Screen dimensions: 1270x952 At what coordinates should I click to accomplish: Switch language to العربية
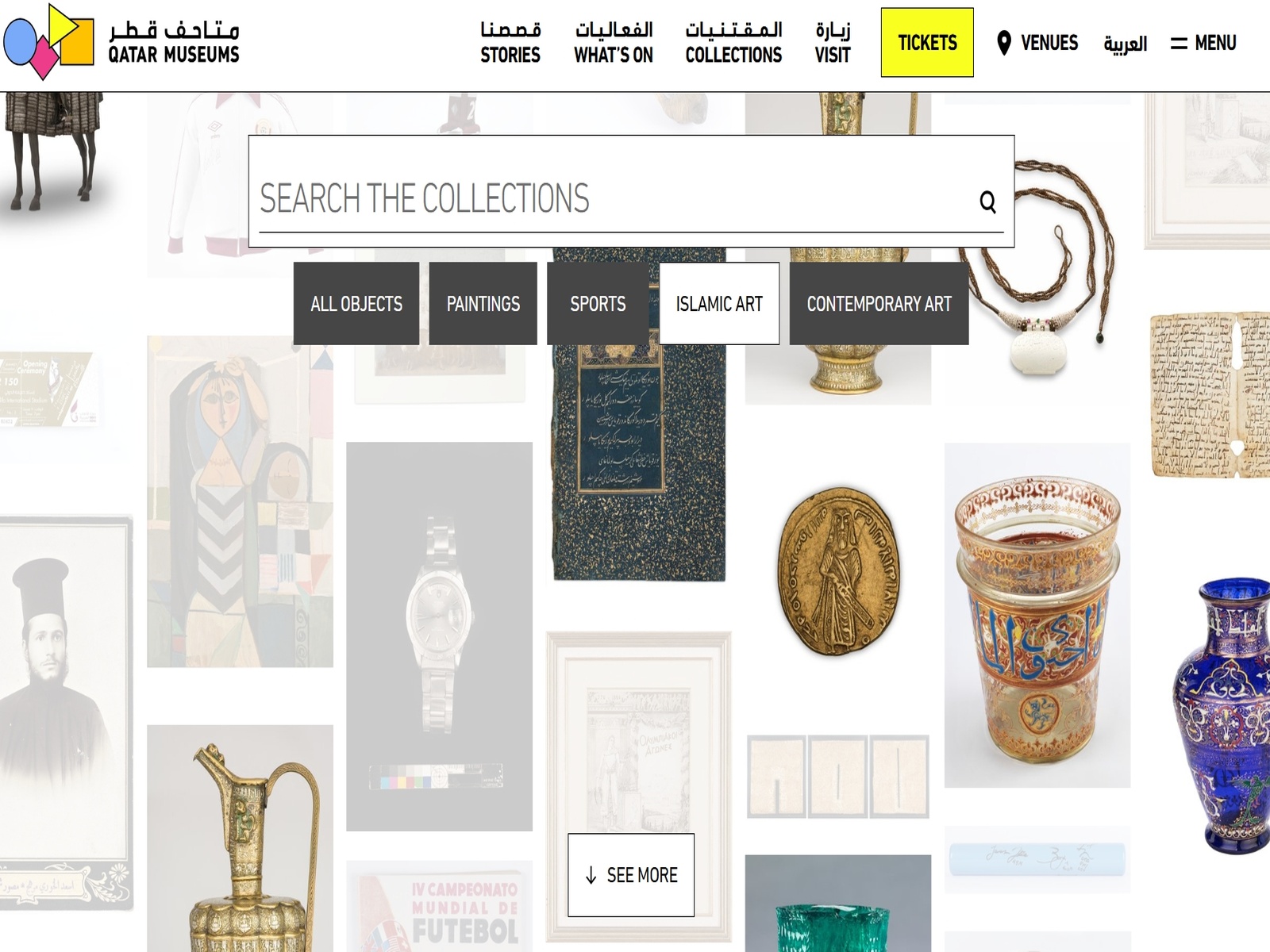point(1125,43)
